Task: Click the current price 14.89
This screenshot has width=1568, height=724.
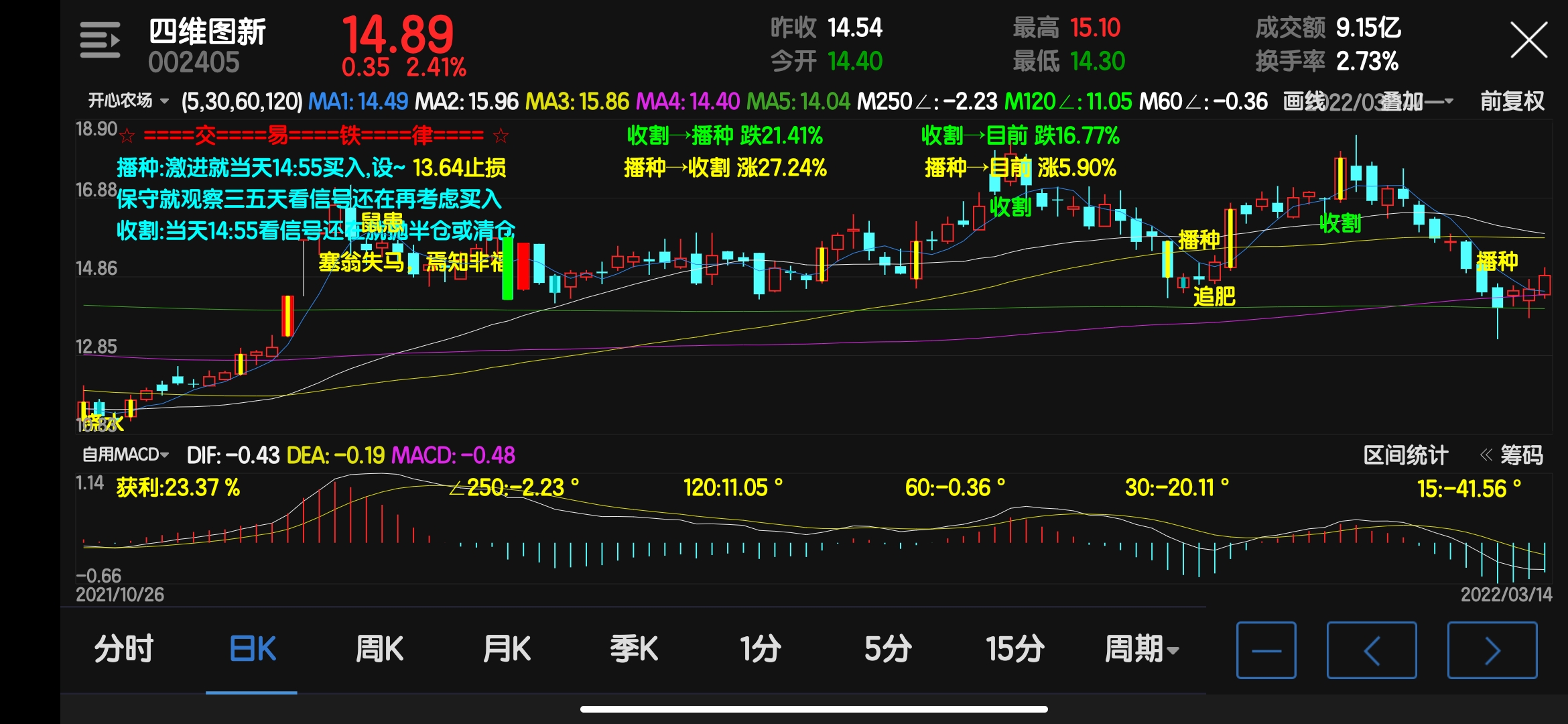Action: 398,35
